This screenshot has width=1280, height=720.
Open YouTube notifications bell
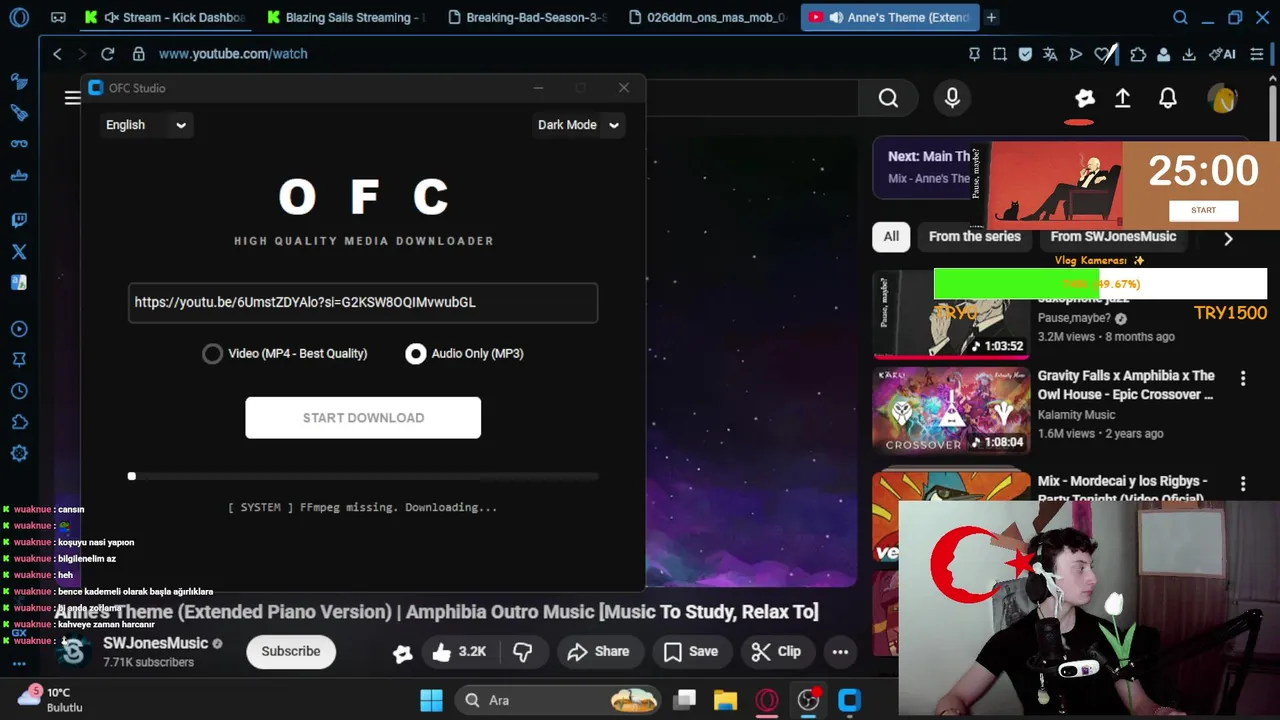[x=1167, y=98]
